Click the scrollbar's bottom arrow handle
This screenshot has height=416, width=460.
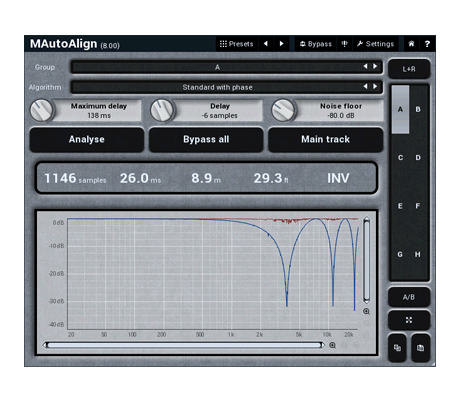[x=366, y=301]
